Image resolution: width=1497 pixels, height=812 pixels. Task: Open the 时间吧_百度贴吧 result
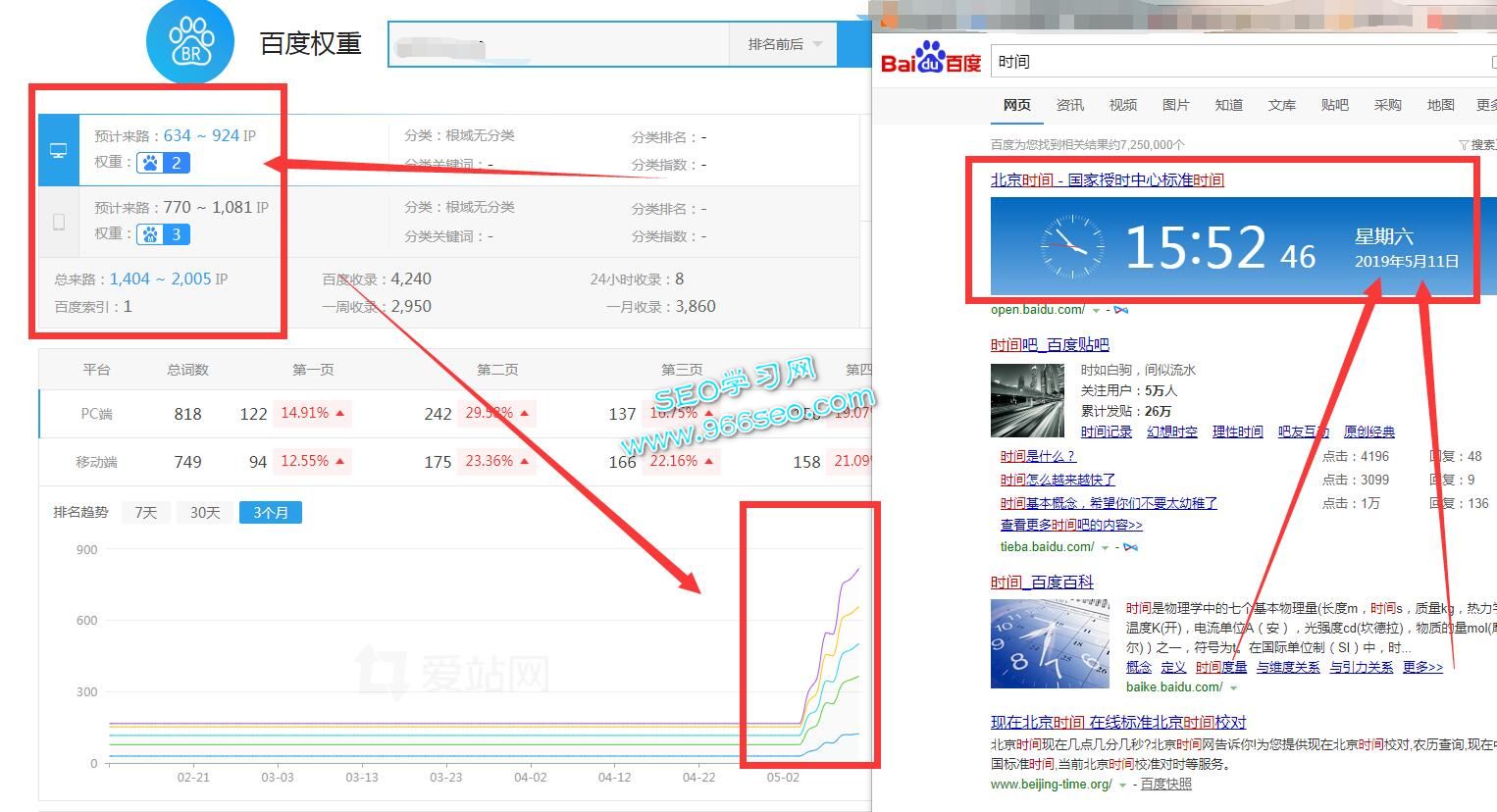pos(1050,345)
